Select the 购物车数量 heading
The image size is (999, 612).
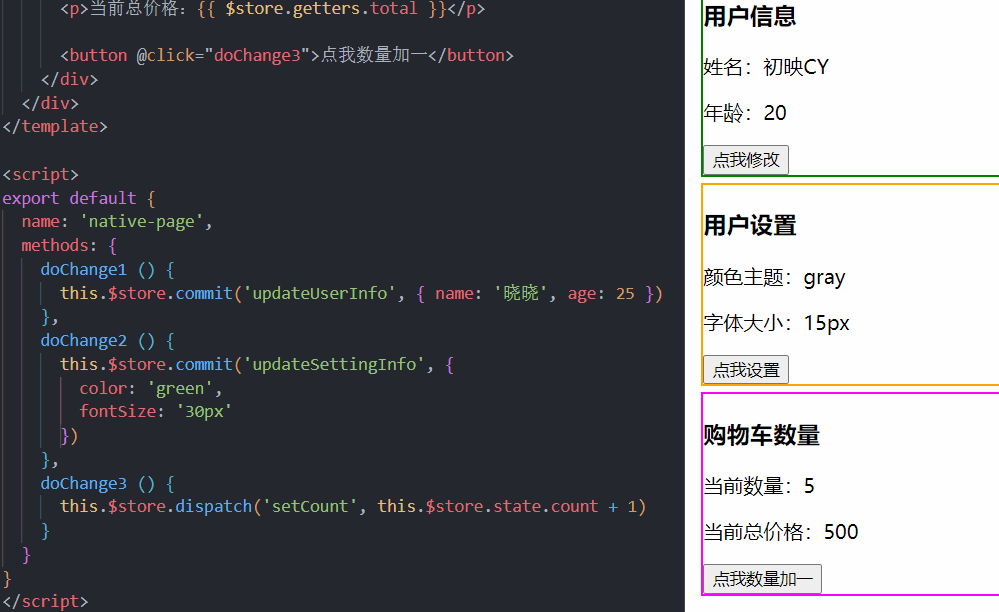tap(761, 435)
